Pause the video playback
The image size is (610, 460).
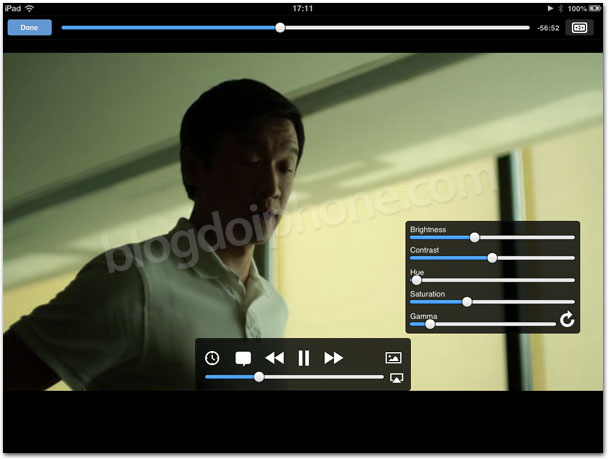point(304,358)
